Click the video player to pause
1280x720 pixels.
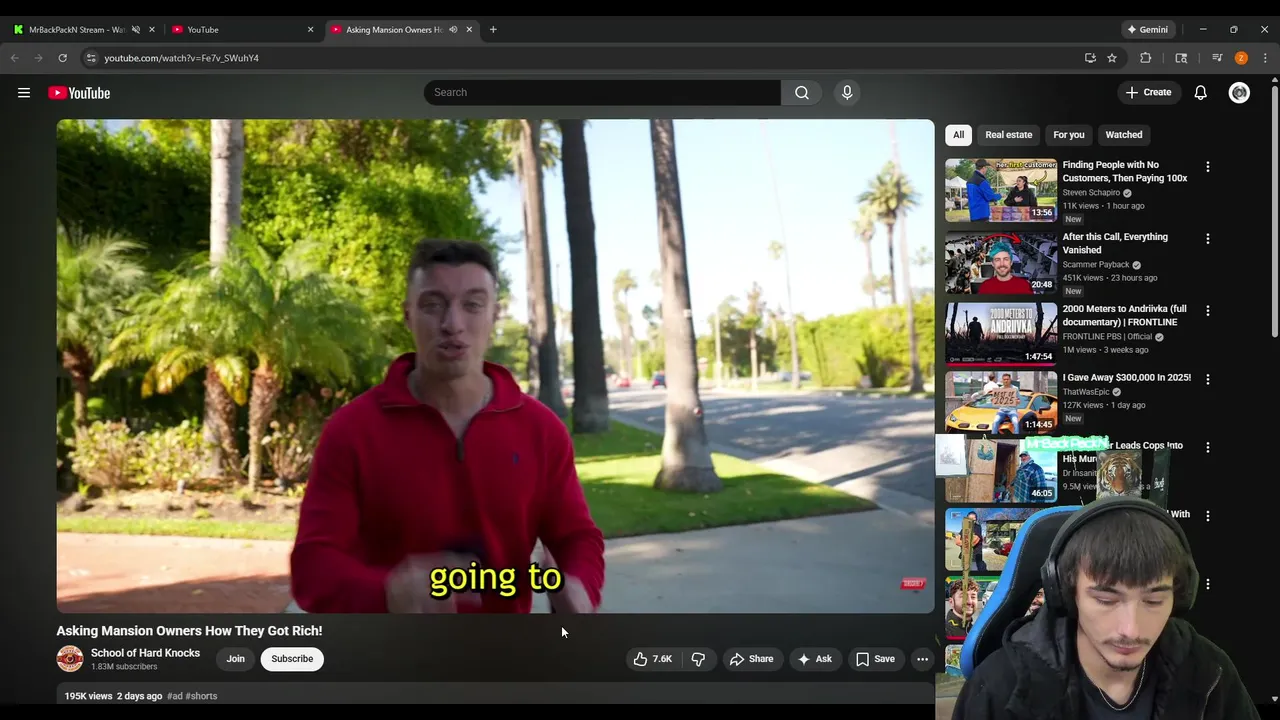pyautogui.click(x=495, y=366)
